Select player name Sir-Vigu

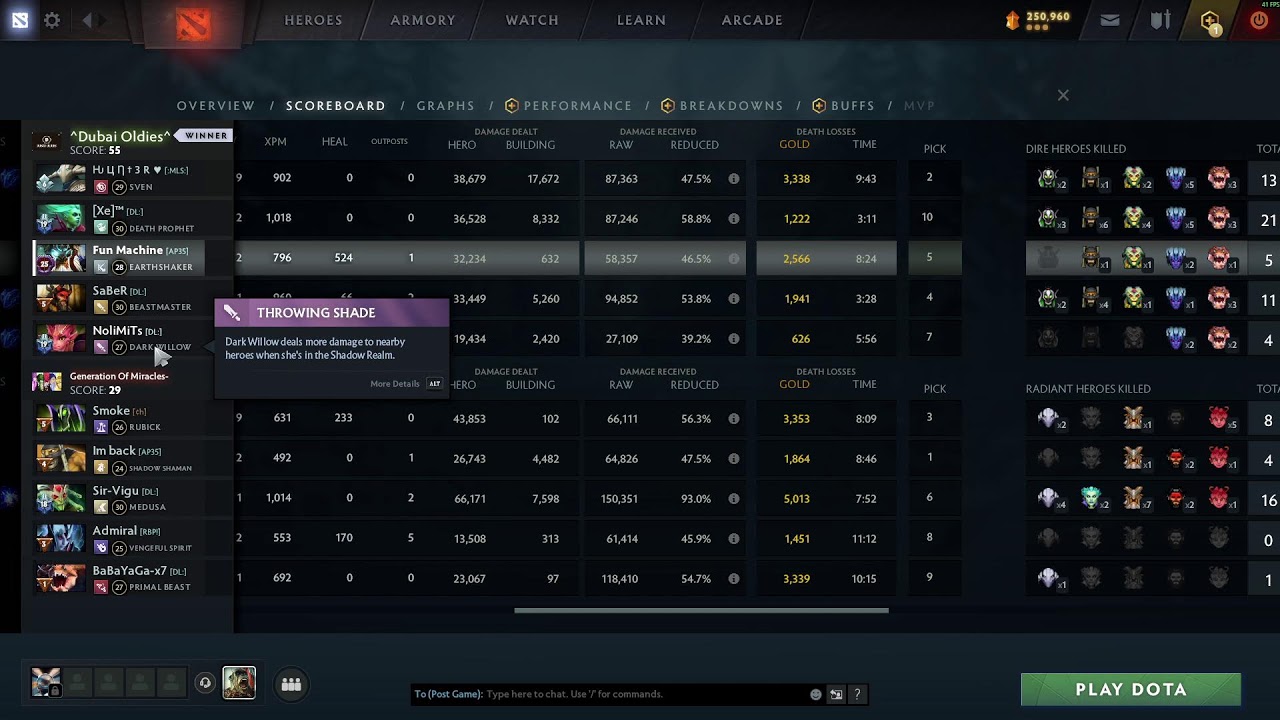(x=116, y=490)
